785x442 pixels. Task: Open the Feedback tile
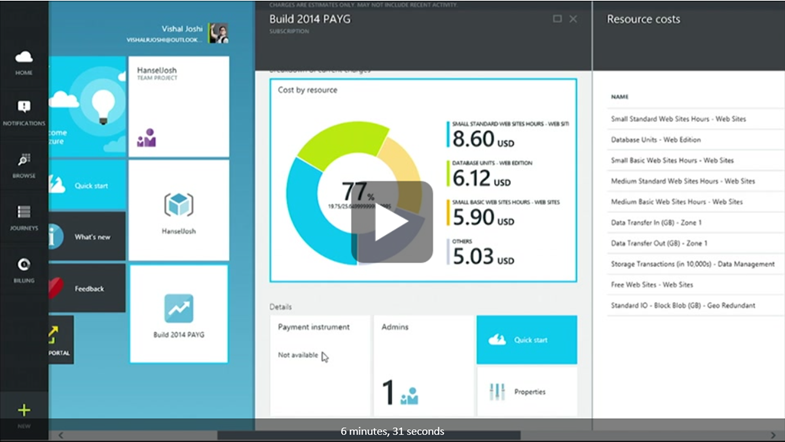(87, 288)
